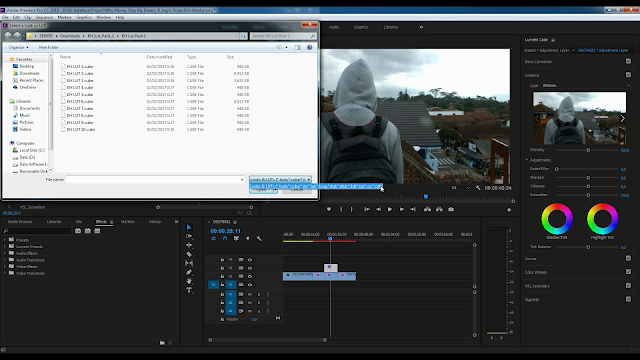Open Program monitor settings wrench
This screenshot has height=360, width=640.
click(478, 188)
